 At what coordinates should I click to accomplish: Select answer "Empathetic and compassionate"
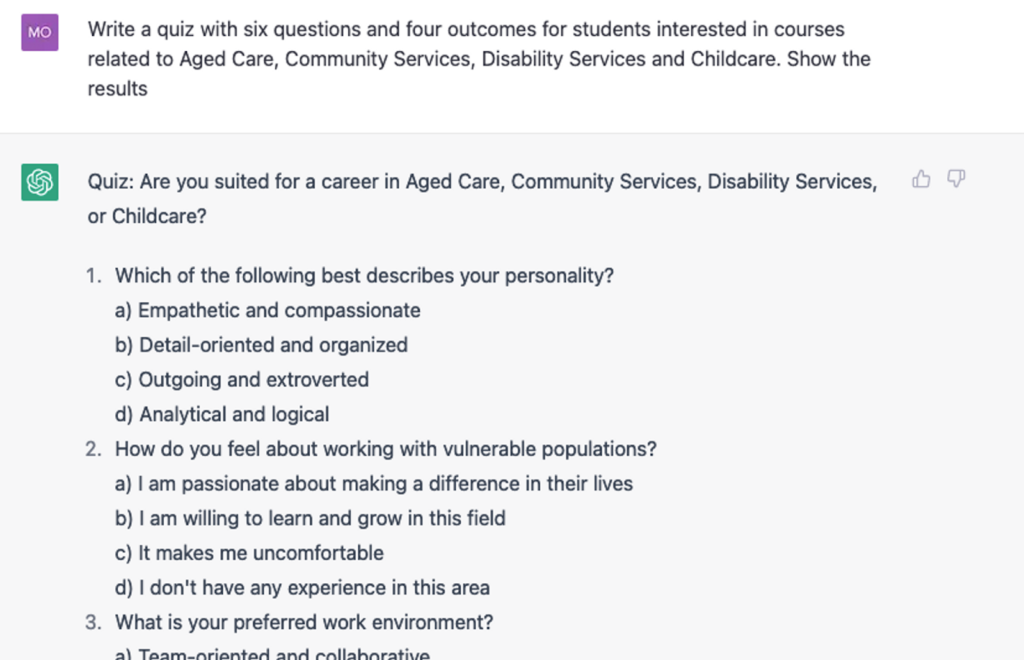[264, 310]
